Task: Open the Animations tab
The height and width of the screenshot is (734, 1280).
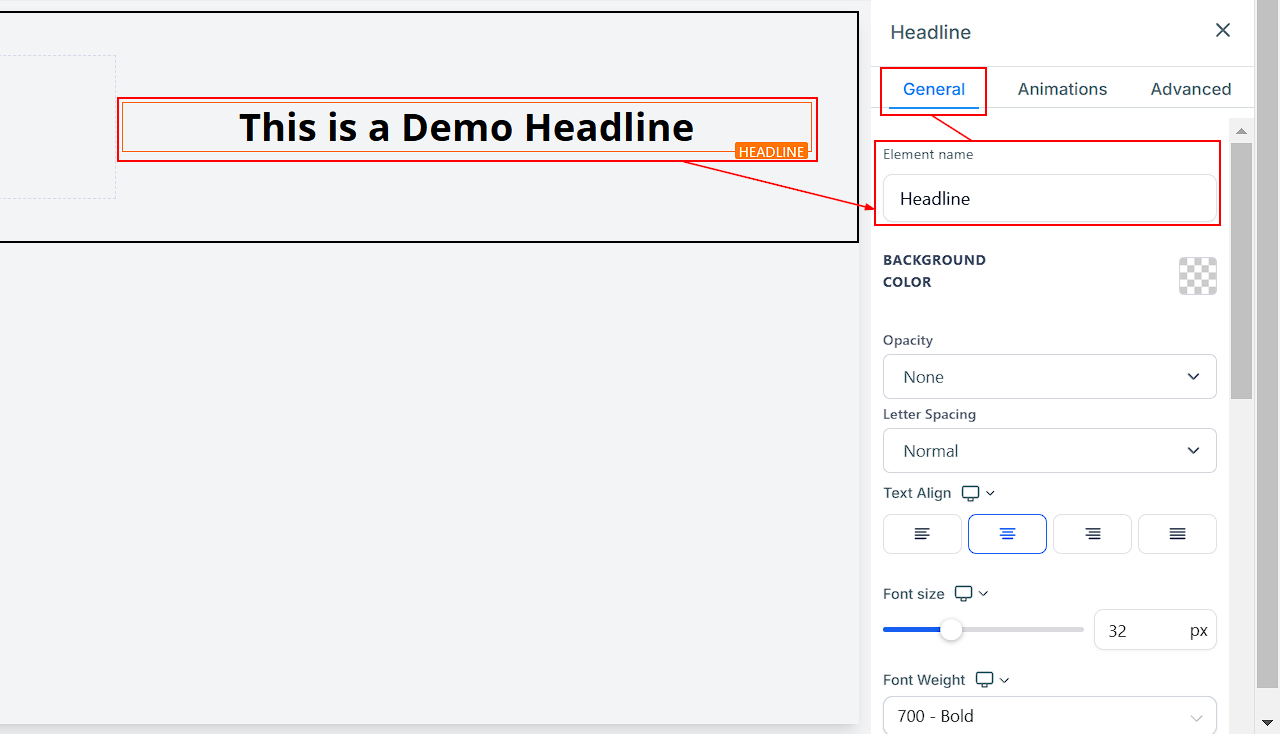Action: 1062,89
